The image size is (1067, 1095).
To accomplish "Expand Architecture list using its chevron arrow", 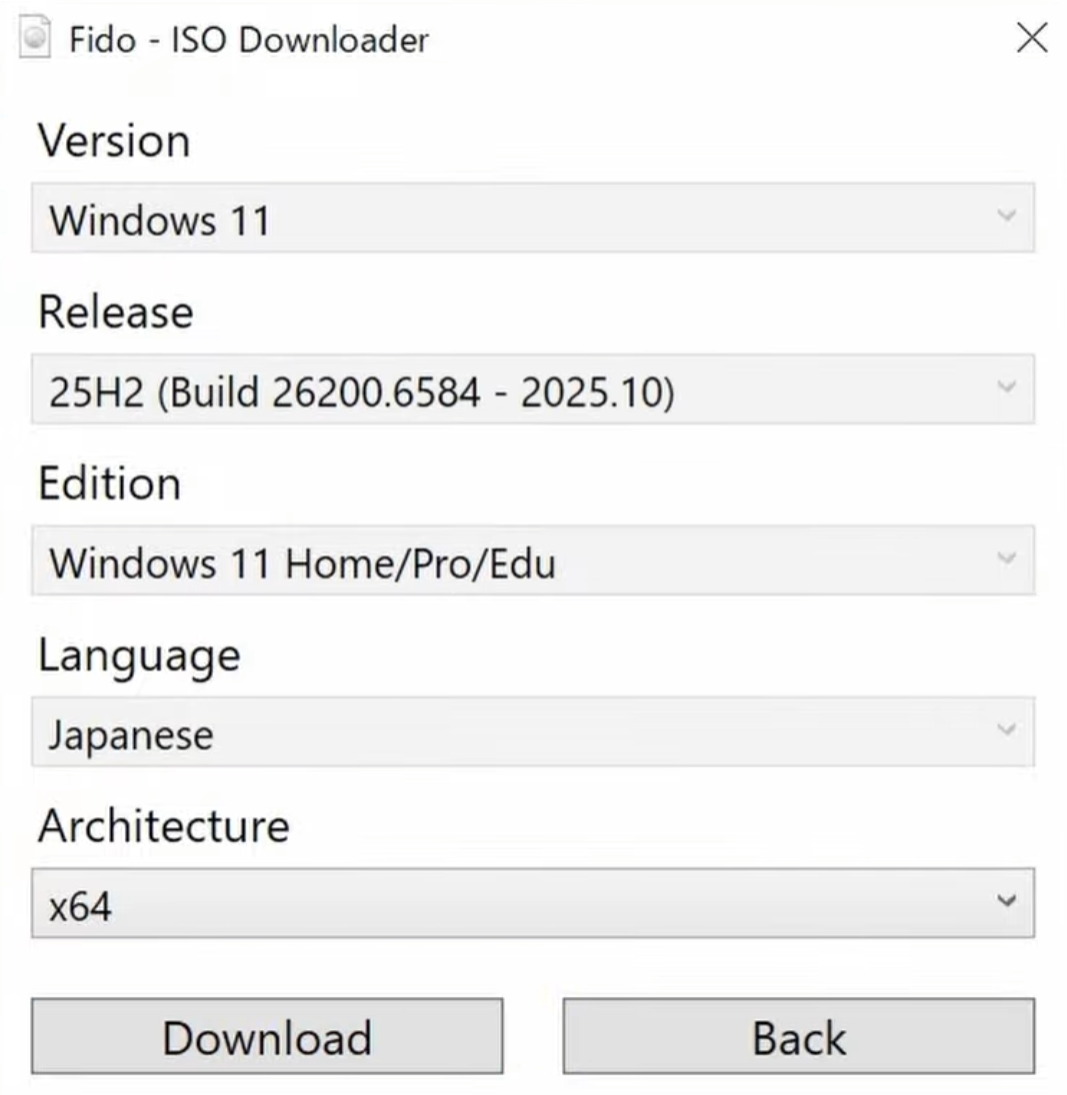I will click(x=1007, y=902).
